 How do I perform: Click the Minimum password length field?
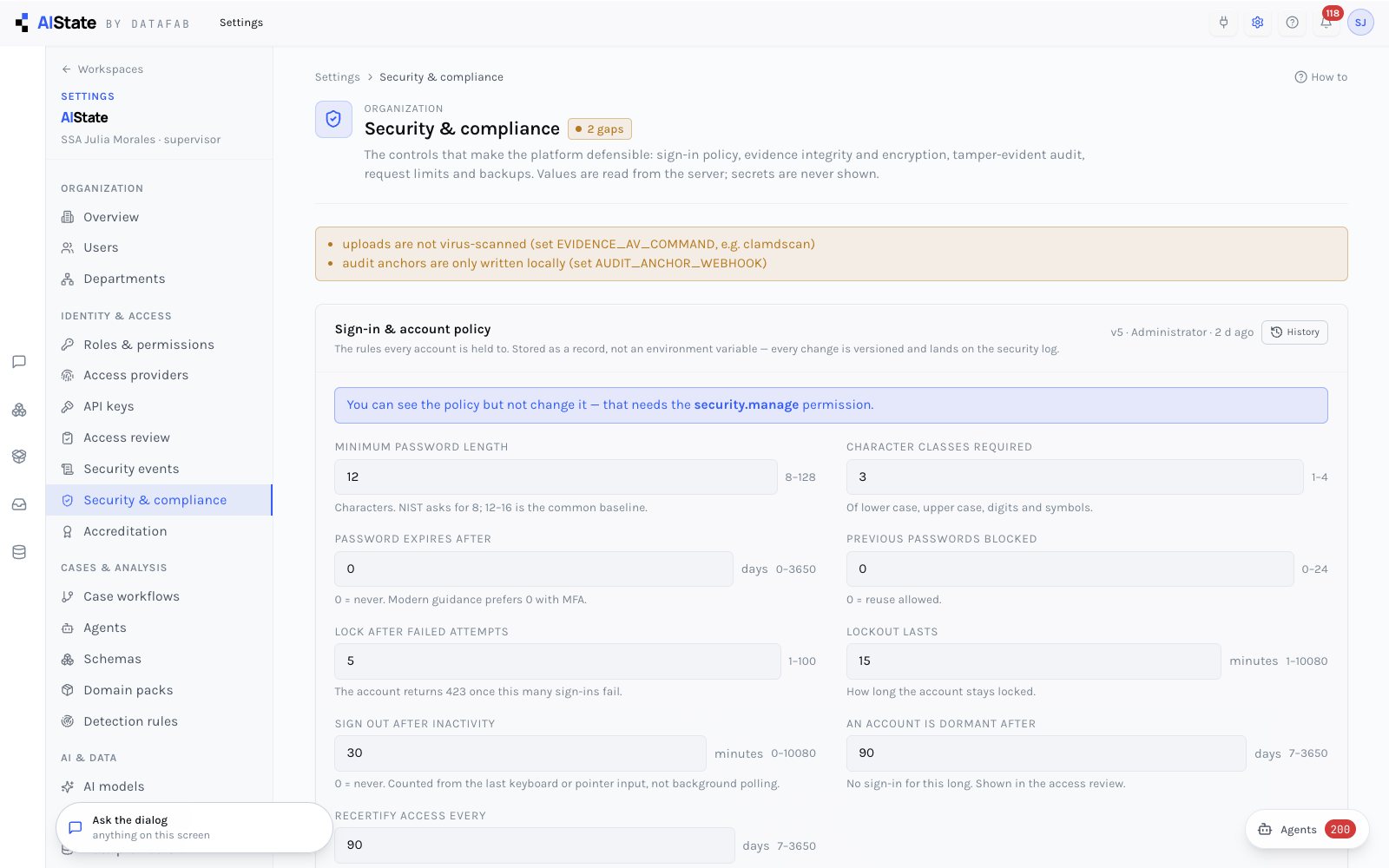click(x=556, y=477)
